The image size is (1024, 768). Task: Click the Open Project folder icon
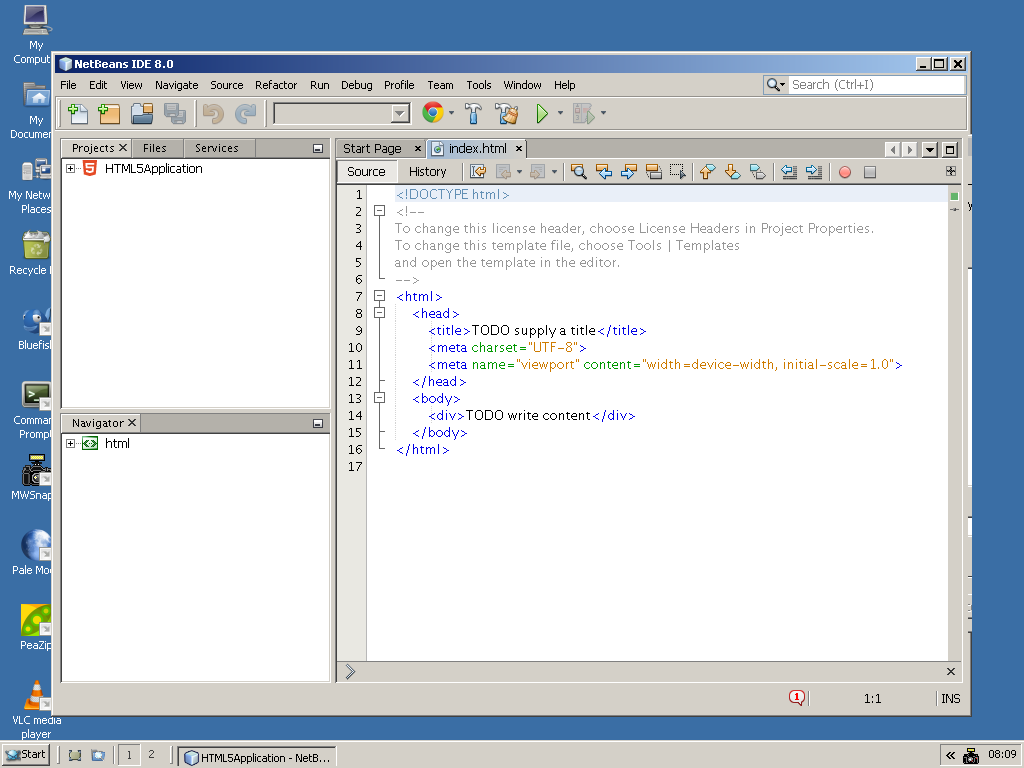coord(142,114)
